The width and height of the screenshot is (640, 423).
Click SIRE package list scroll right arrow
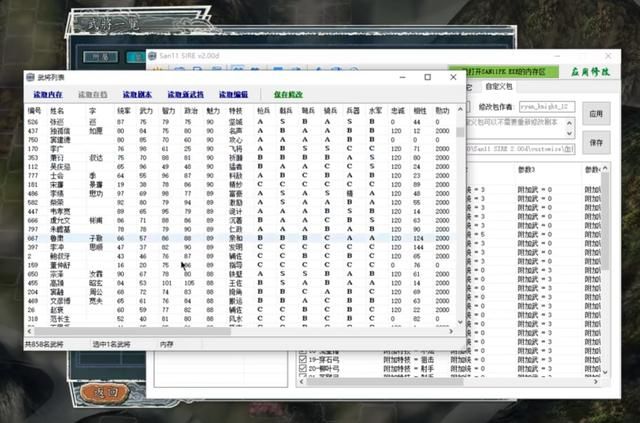(x=596, y=382)
